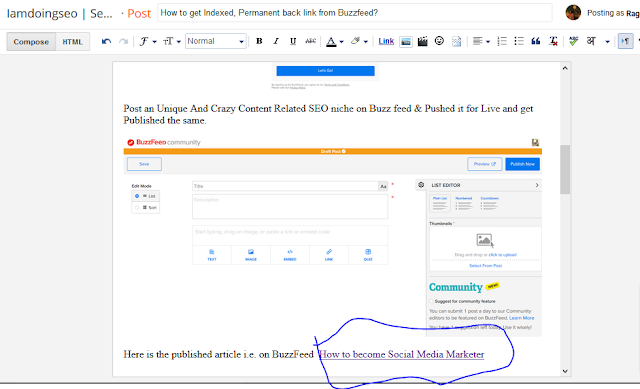640x389 pixels.
Task: Select the small 'Let's Go!' signup image
Action: [325, 76]
